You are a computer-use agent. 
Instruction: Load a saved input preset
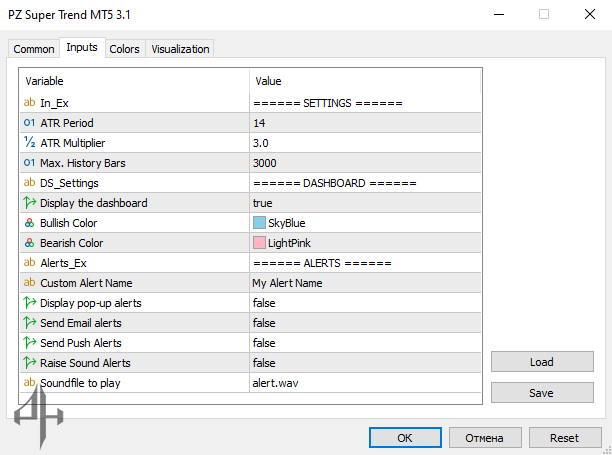(x=542, y=362)
